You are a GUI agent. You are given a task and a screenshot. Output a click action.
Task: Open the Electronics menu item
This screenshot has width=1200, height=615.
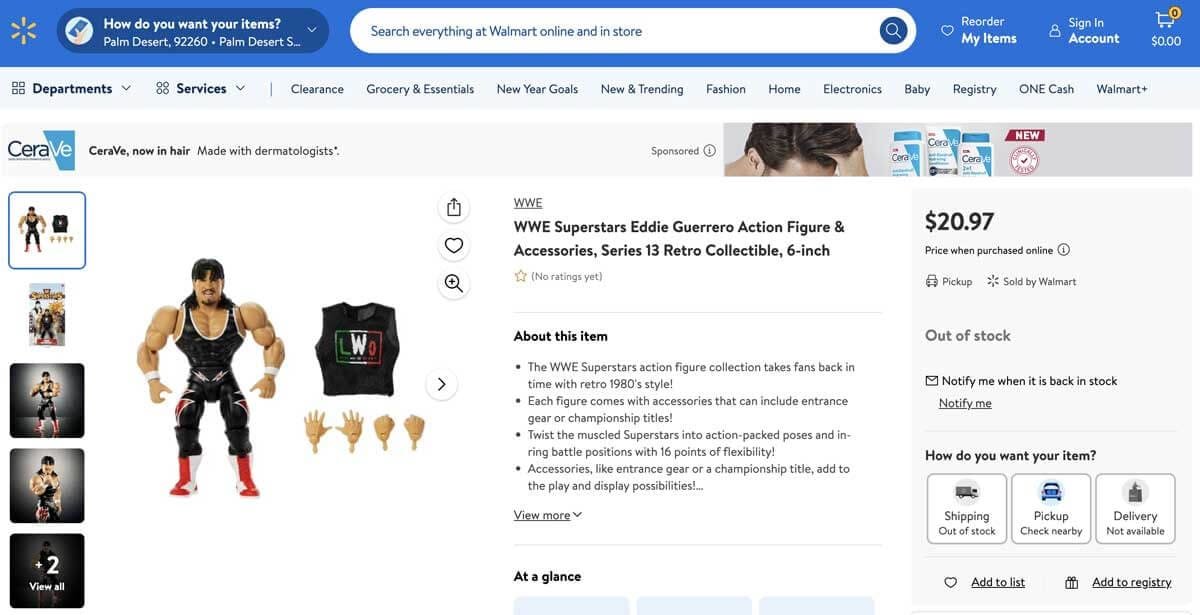851,88
